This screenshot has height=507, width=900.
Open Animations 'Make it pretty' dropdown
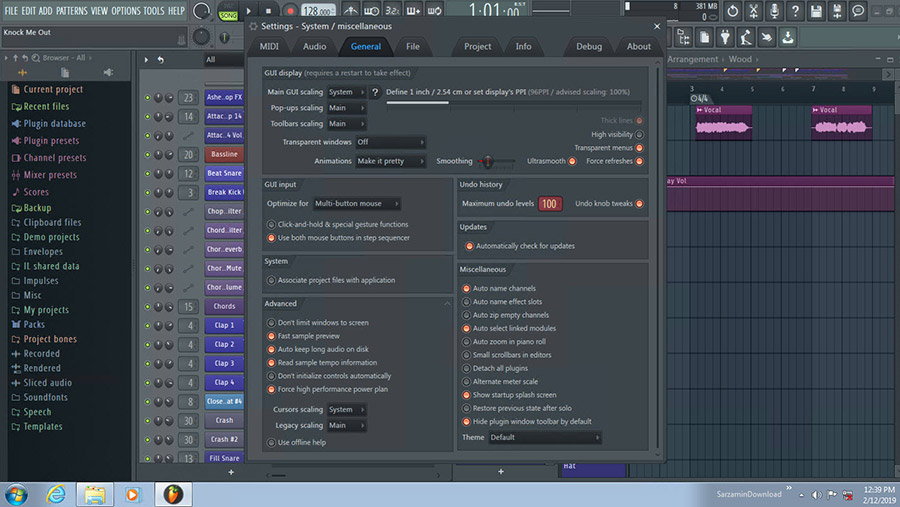point(390,161)
